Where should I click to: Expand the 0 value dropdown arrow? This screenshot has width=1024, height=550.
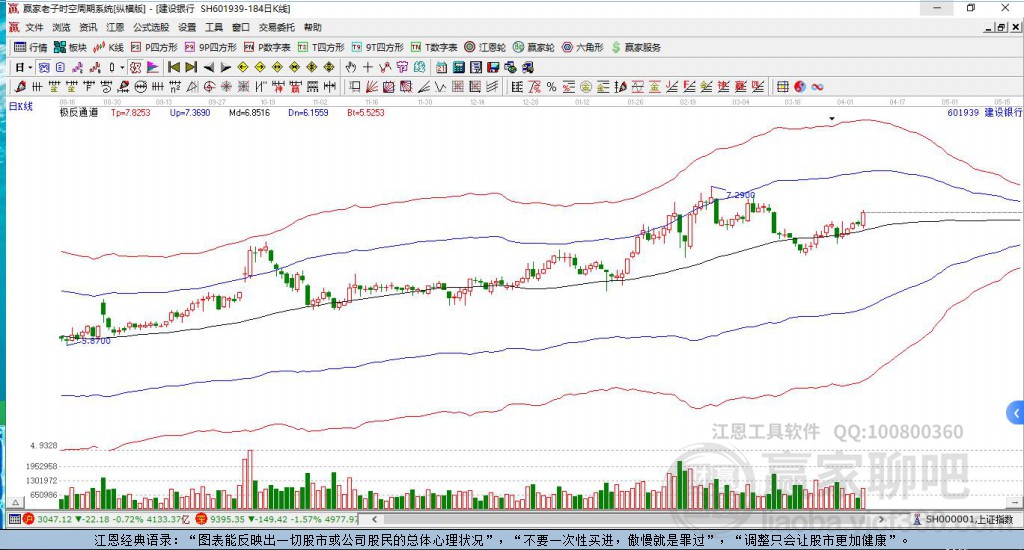pos(121,67)
